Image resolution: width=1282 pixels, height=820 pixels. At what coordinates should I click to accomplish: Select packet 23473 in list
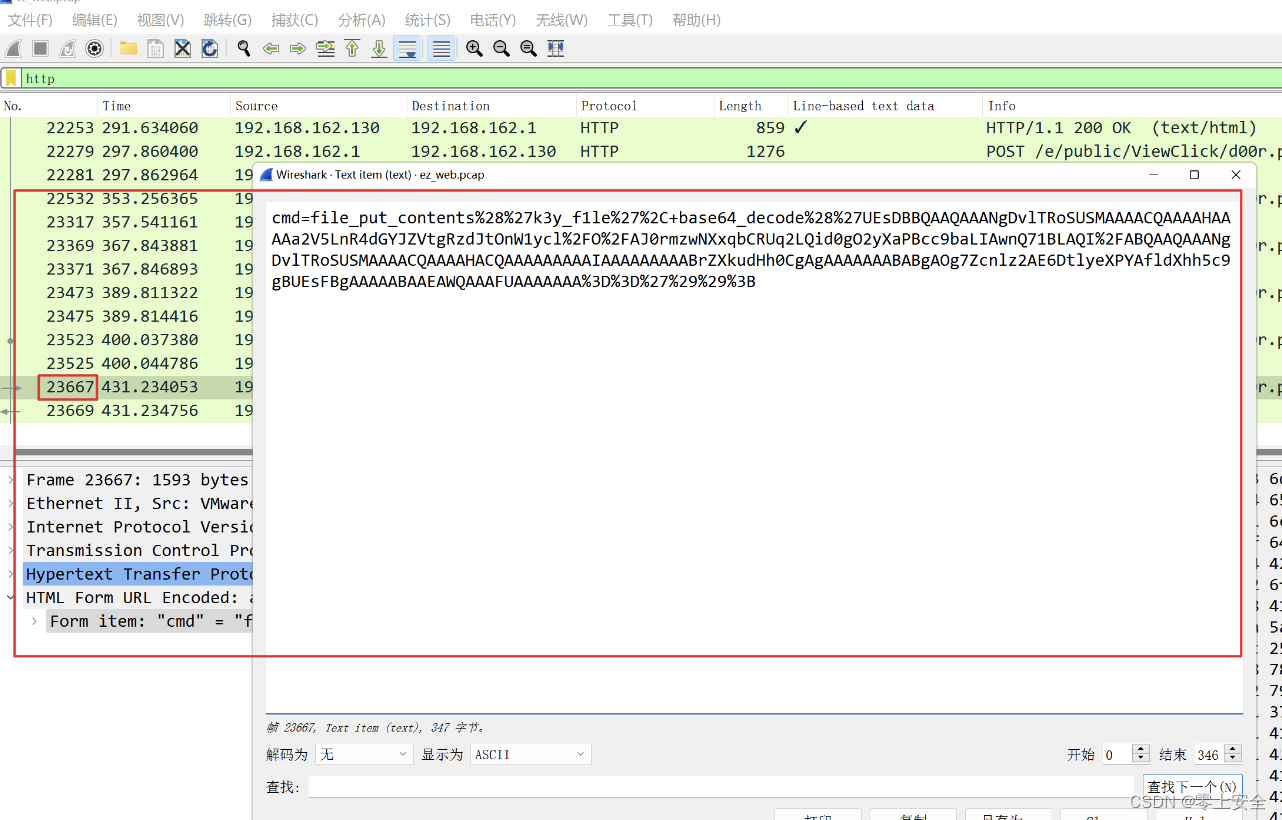[126, 293]
